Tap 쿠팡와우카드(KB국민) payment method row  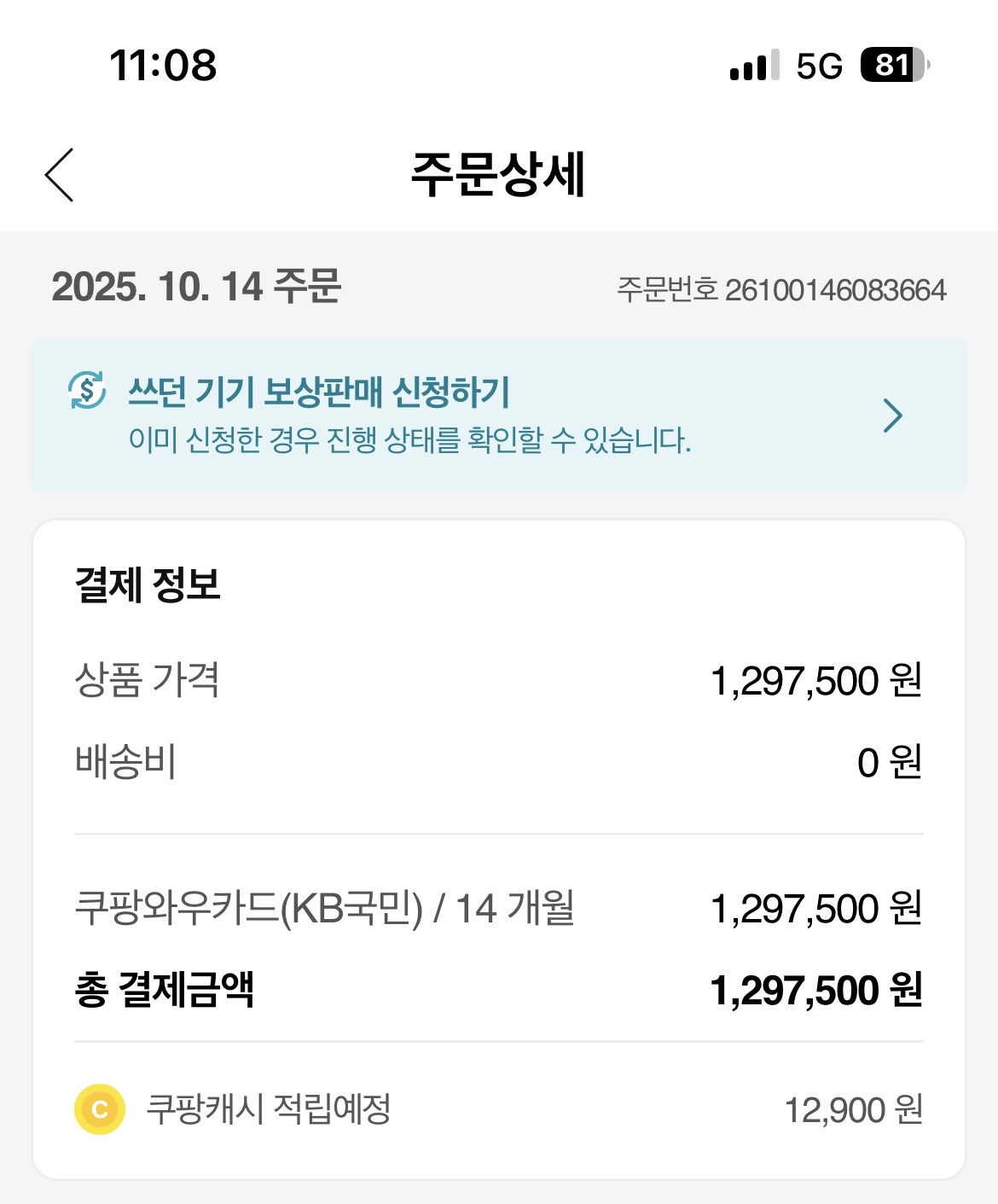324,908
